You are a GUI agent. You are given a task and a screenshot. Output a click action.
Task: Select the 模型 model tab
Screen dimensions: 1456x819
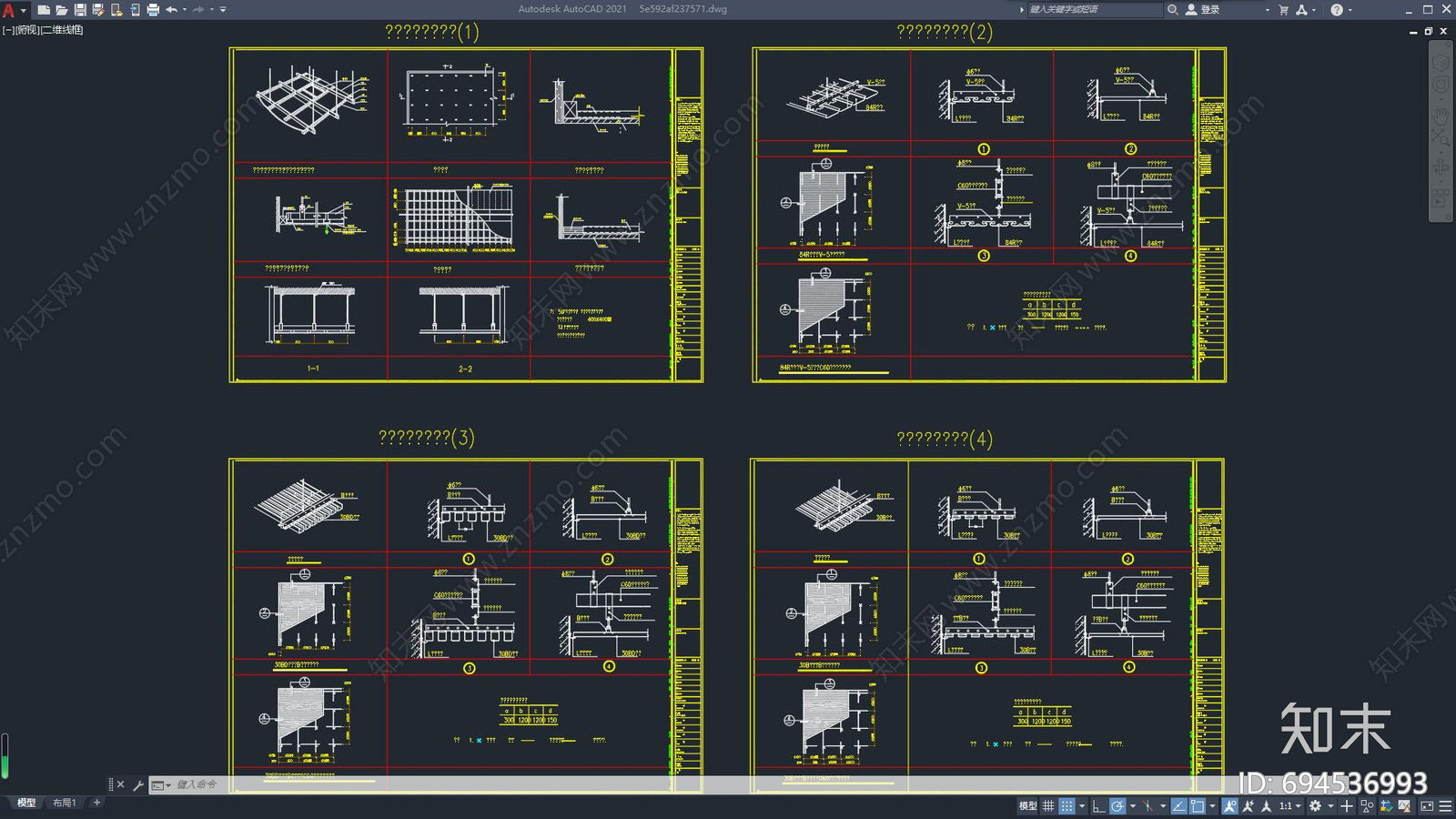pyautogui.click(x=26, y=803)
